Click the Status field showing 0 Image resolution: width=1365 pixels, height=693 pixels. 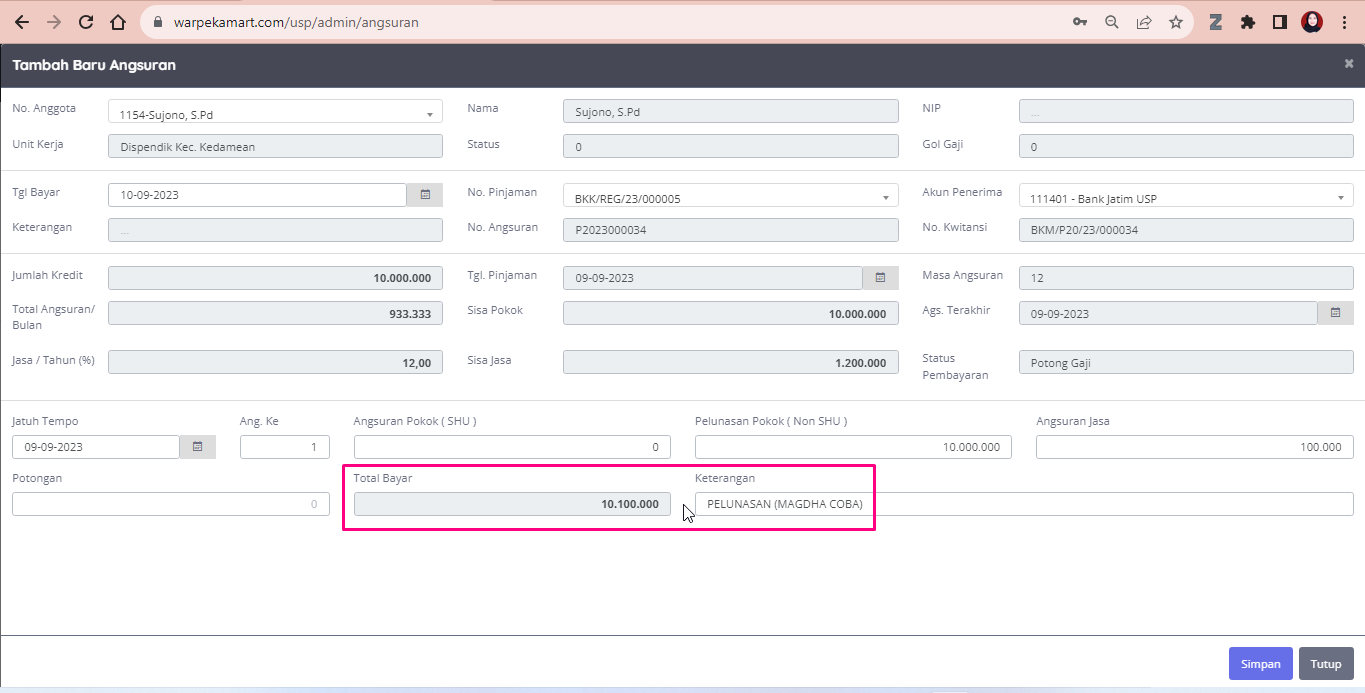(x=731, y=146)
